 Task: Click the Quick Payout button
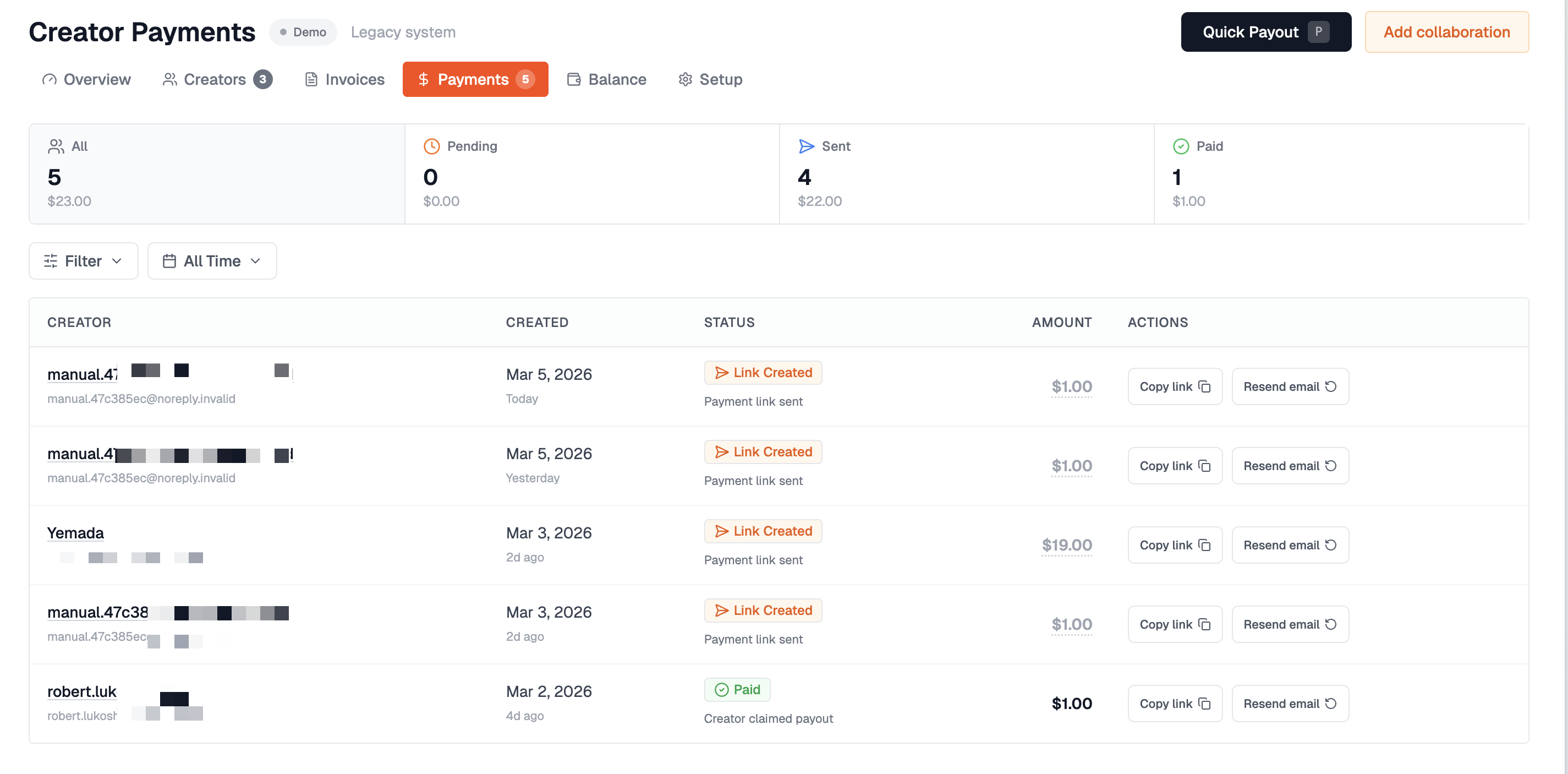[1265, 32]
